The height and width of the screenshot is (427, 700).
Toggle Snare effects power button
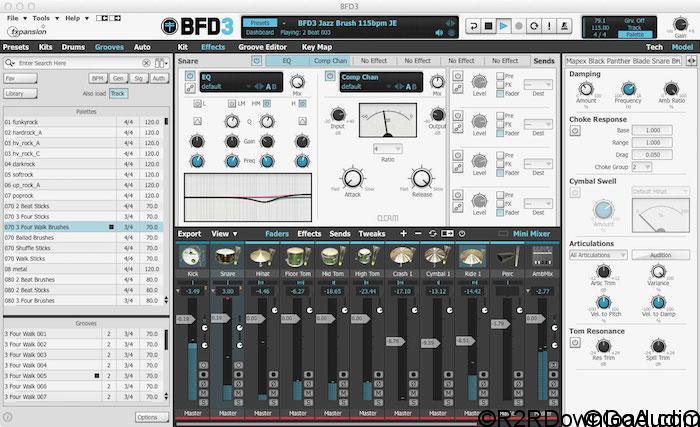256,61
